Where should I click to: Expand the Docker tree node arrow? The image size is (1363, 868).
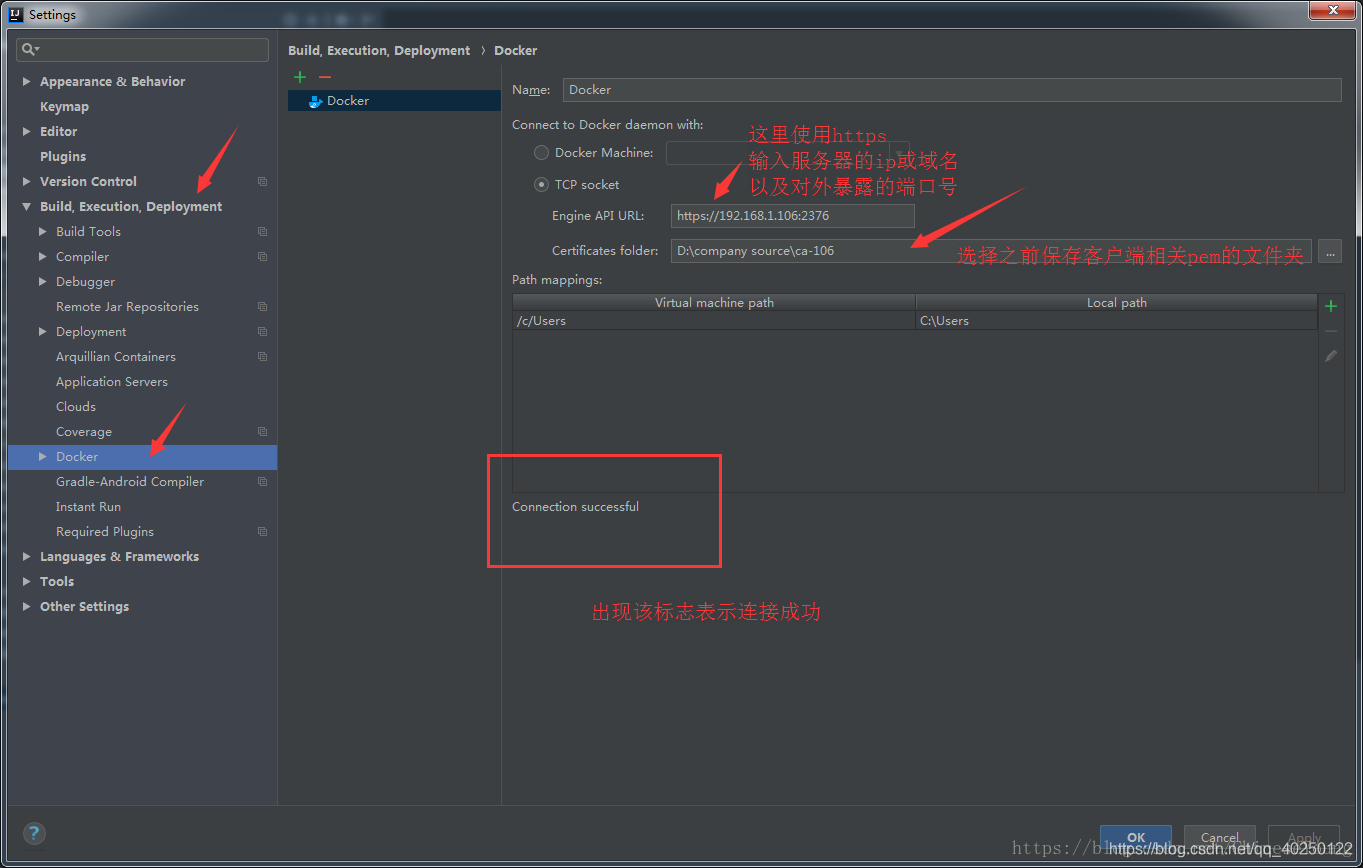pyautogui.click(x=43, y=457)
